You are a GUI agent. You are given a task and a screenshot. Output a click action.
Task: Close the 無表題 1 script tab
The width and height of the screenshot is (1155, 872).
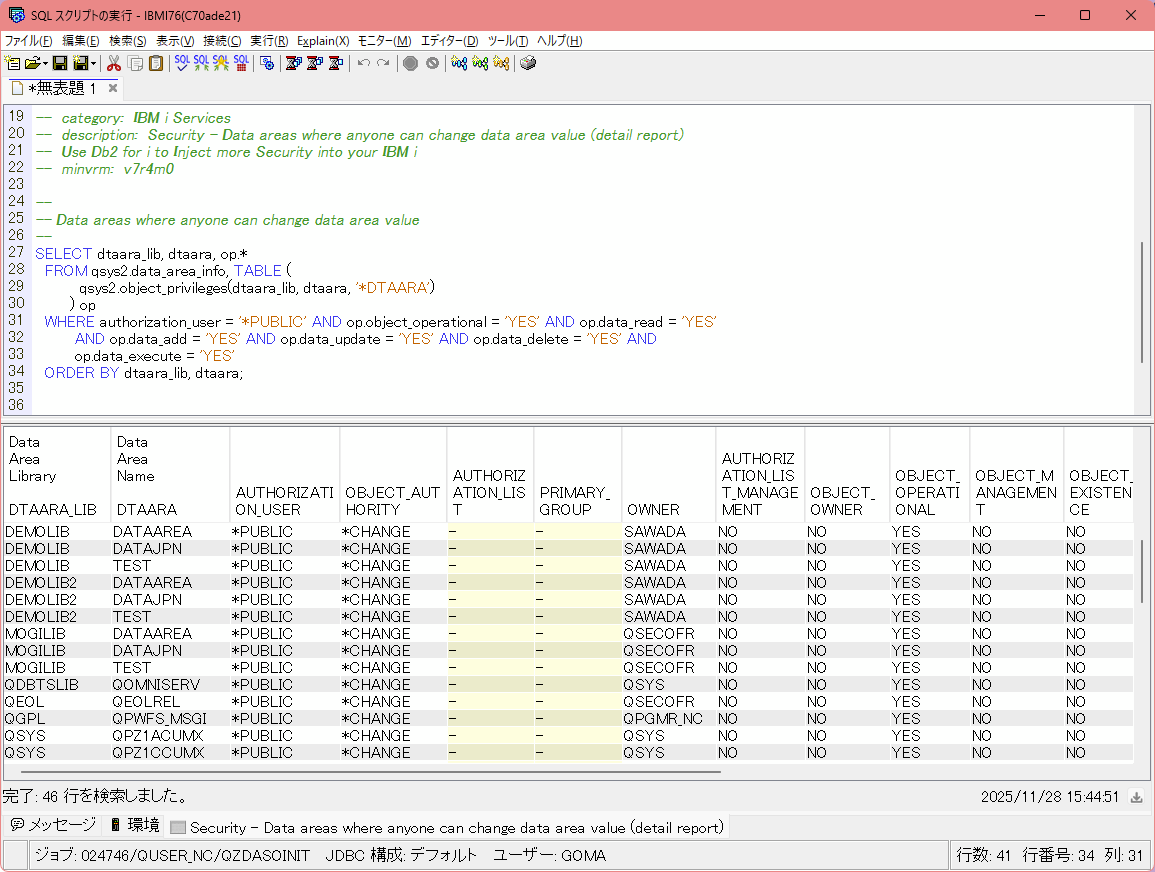pos(113,88)
